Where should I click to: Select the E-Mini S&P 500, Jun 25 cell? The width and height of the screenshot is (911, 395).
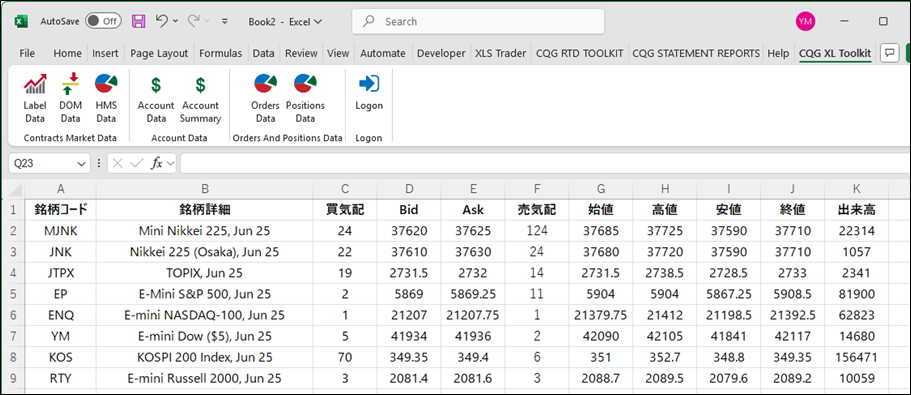(x=205, y=294)
